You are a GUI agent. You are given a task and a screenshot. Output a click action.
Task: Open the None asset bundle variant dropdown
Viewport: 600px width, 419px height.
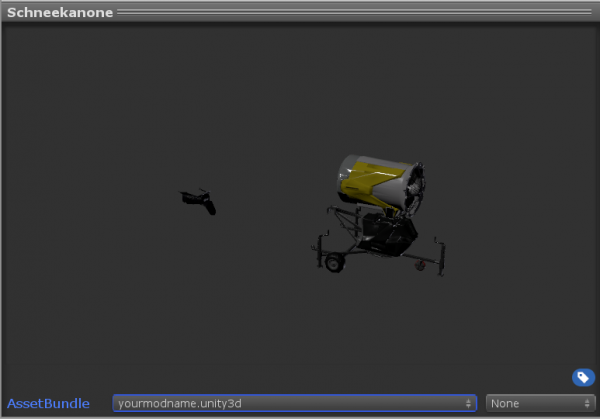pyautogui.click(x=540, y=403)
